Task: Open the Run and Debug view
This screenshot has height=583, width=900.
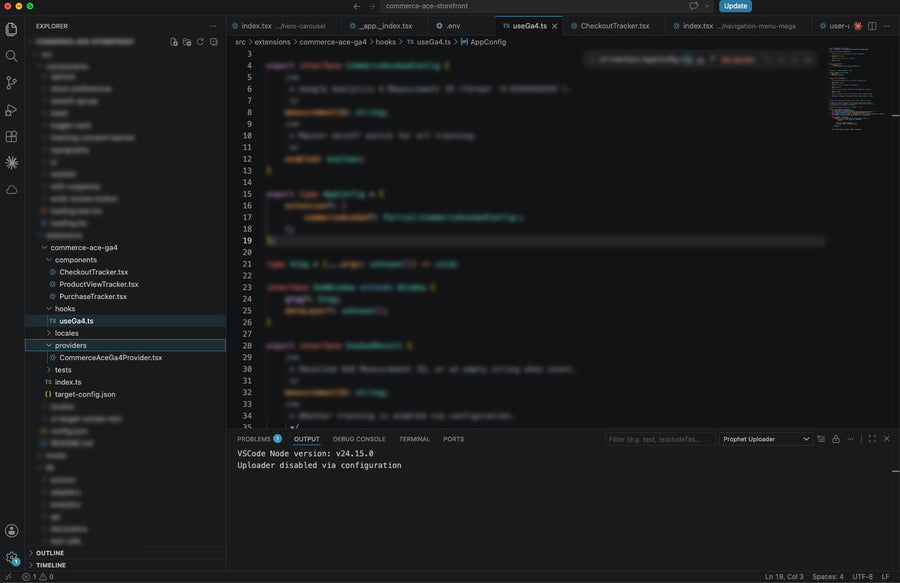Action: (11, 110)
